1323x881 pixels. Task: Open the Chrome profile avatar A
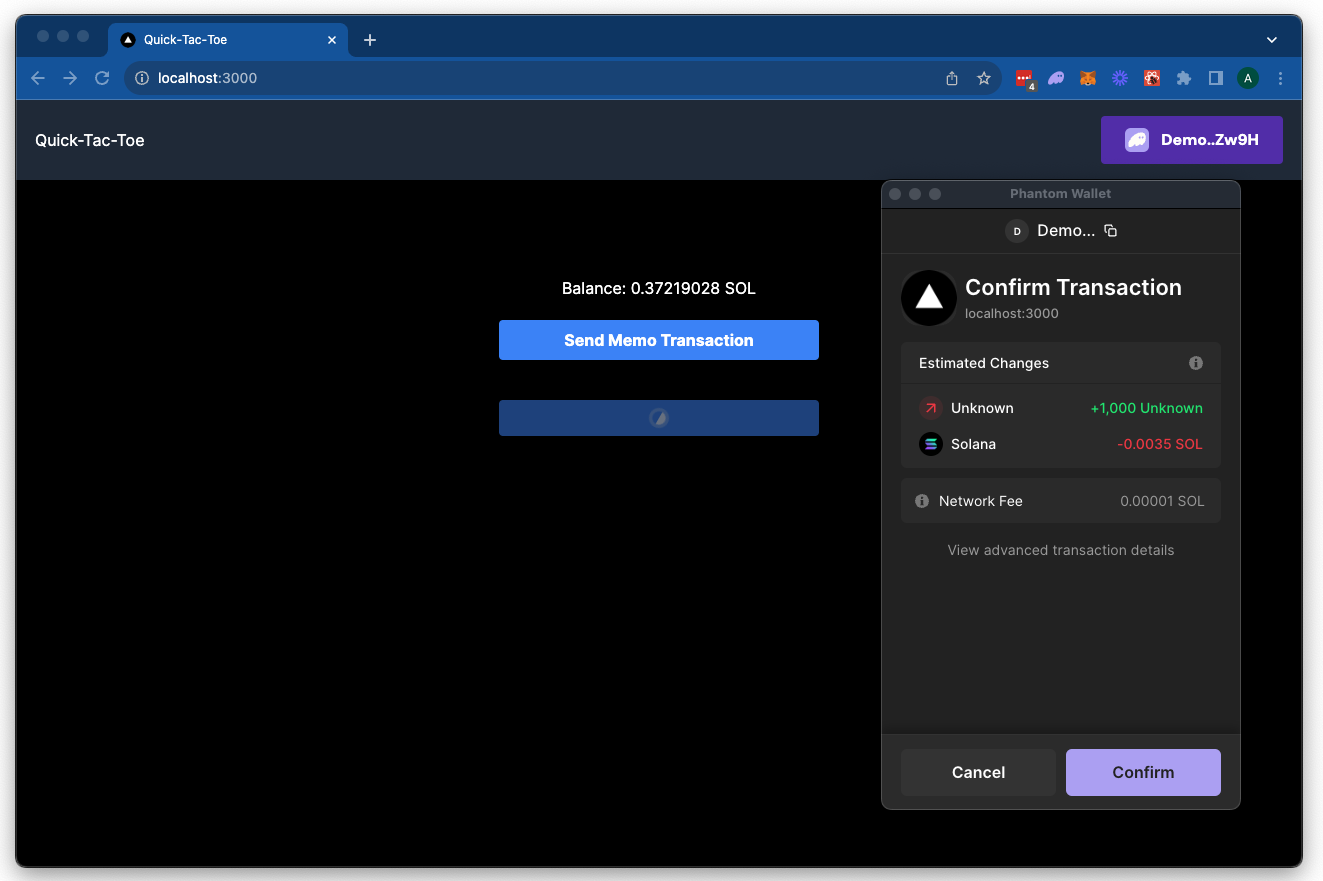tap(1248, 78)
